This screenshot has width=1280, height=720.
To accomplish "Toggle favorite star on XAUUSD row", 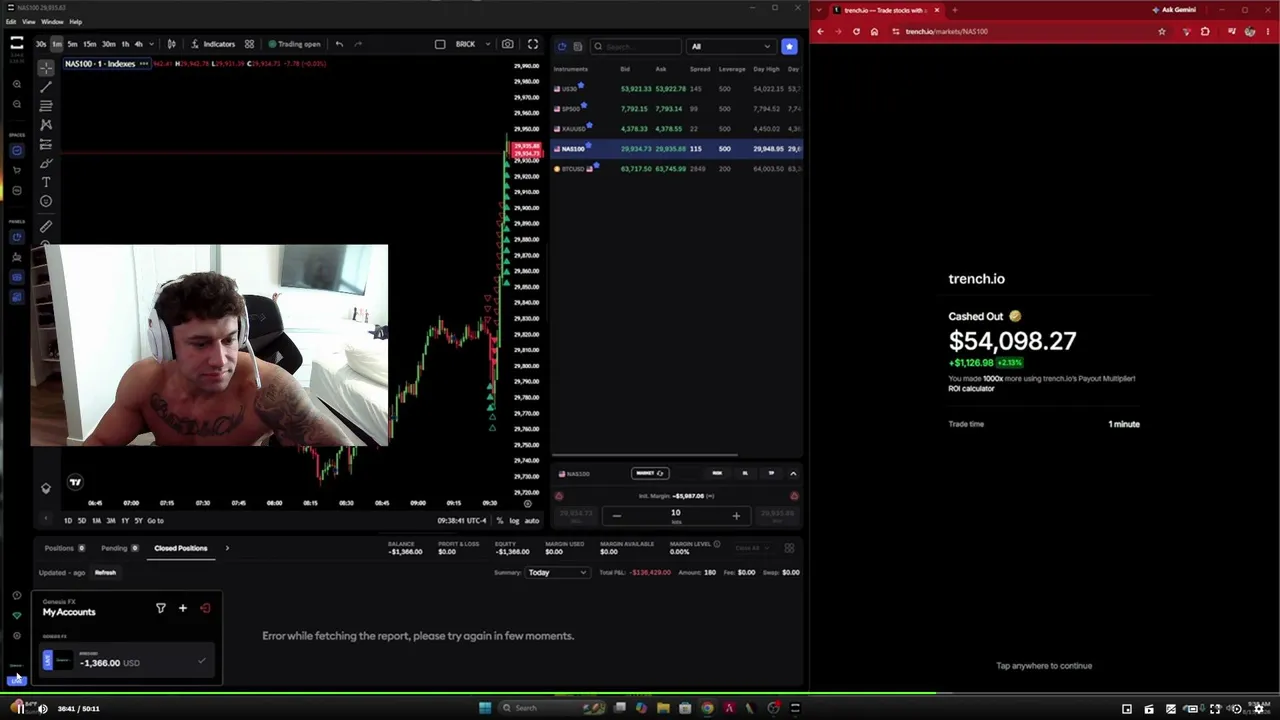I will tap(589, 126).
